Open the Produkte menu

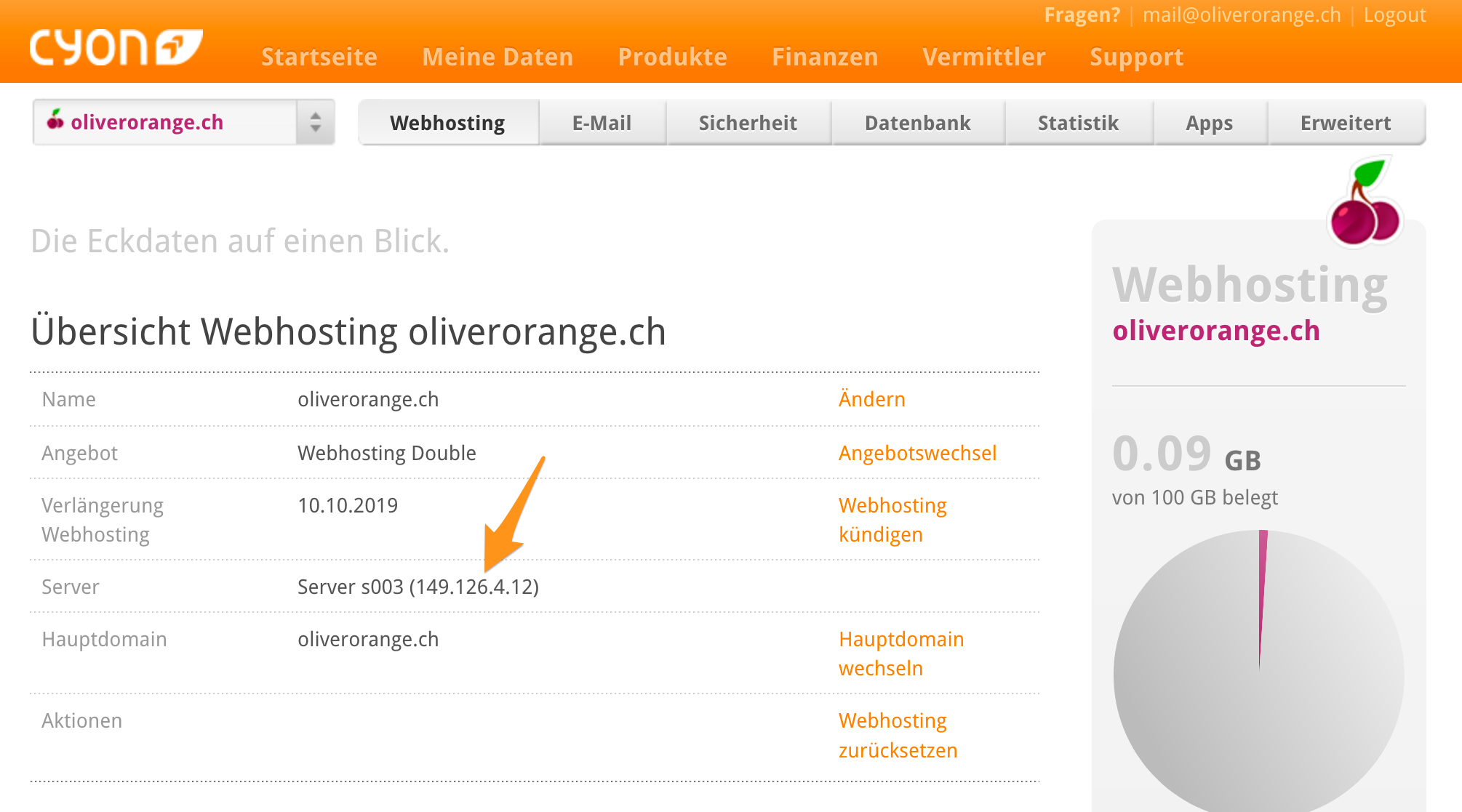click(672, 57)
